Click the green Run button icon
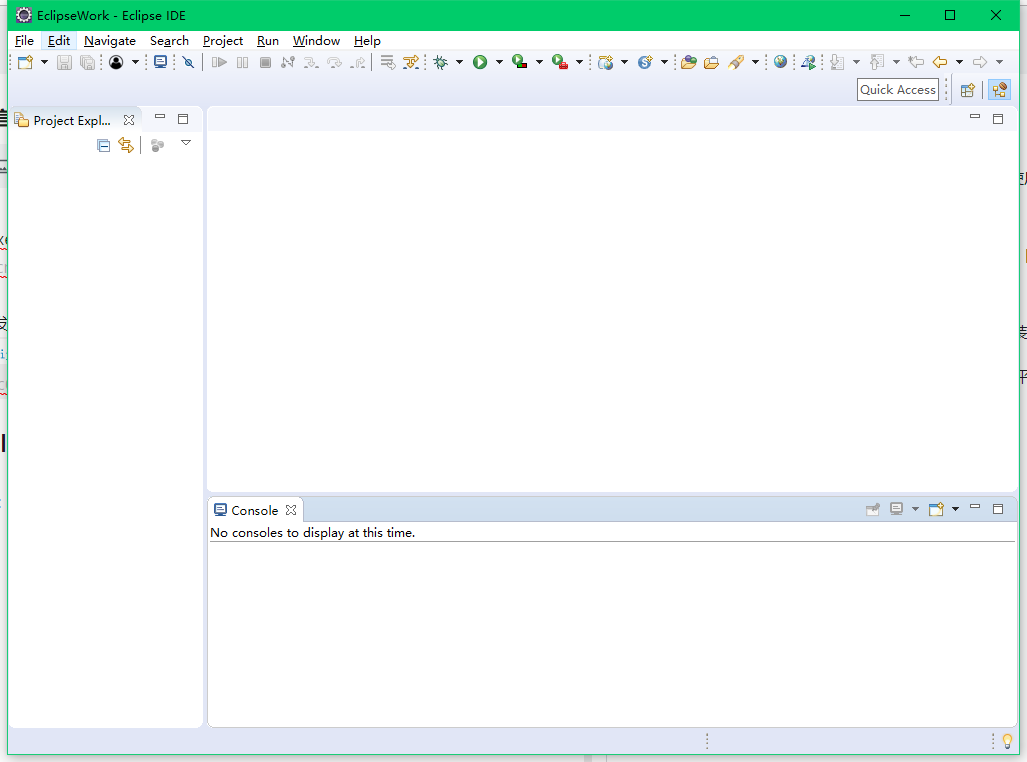 [x=480, y=62]
